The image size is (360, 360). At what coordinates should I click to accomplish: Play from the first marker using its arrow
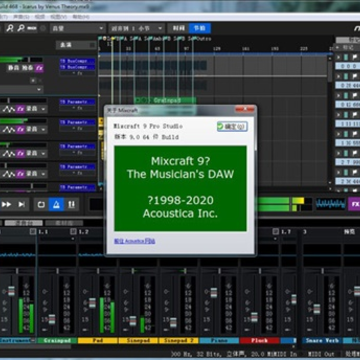click(338, 57)
